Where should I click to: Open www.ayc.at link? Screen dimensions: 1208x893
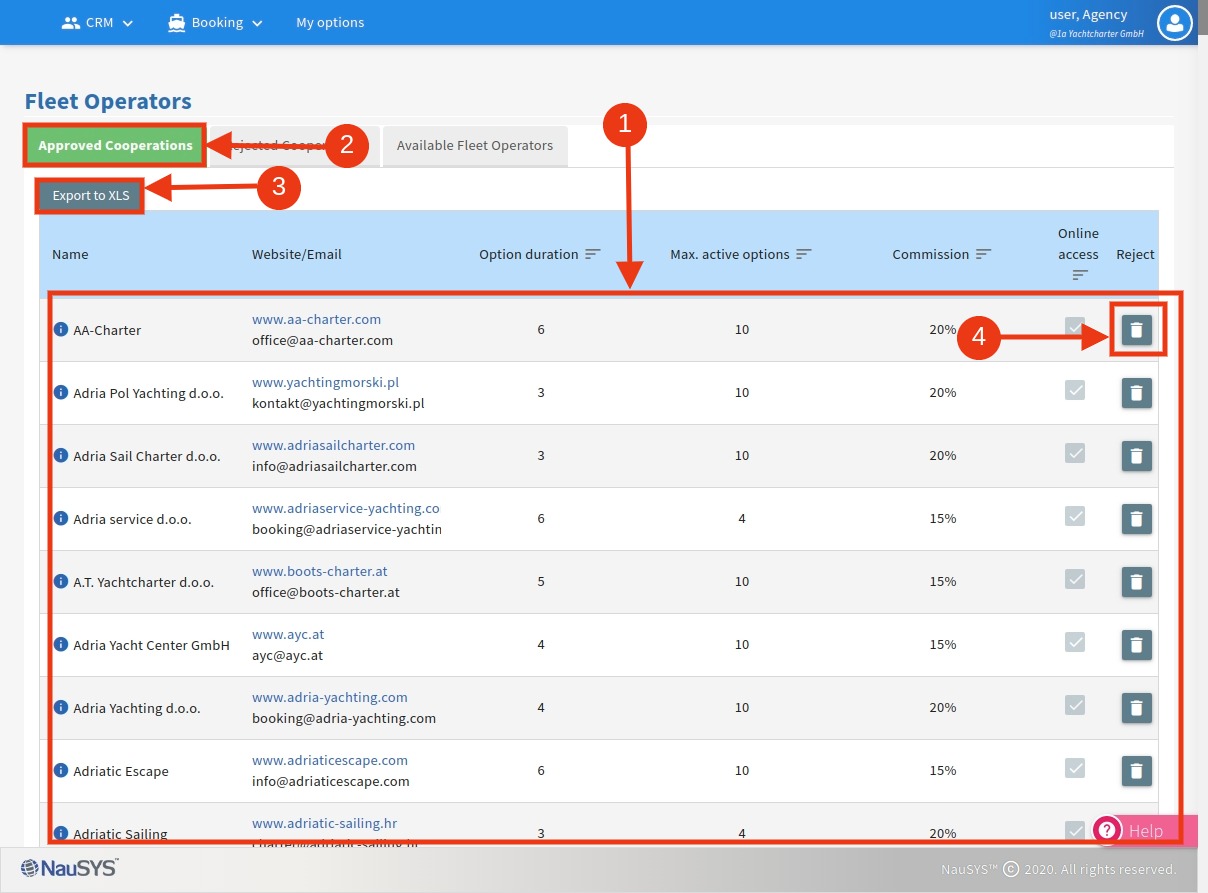tap(288, 634)
